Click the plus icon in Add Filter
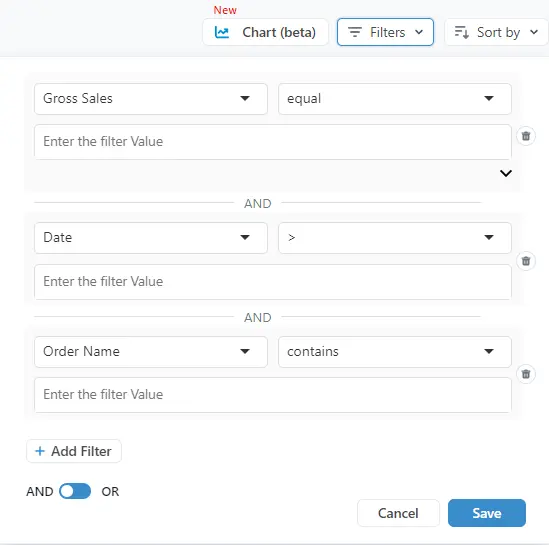549x545 pixels. point(40,451)
